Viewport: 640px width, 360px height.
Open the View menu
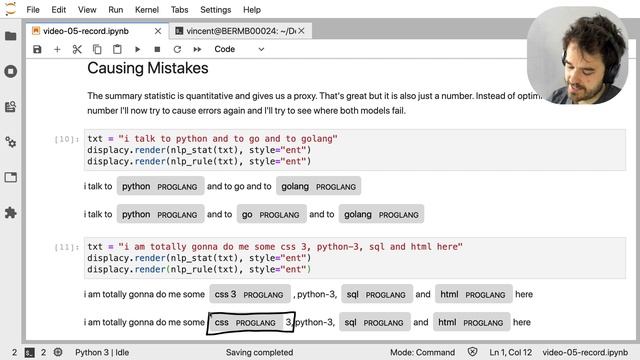[87, 10]
